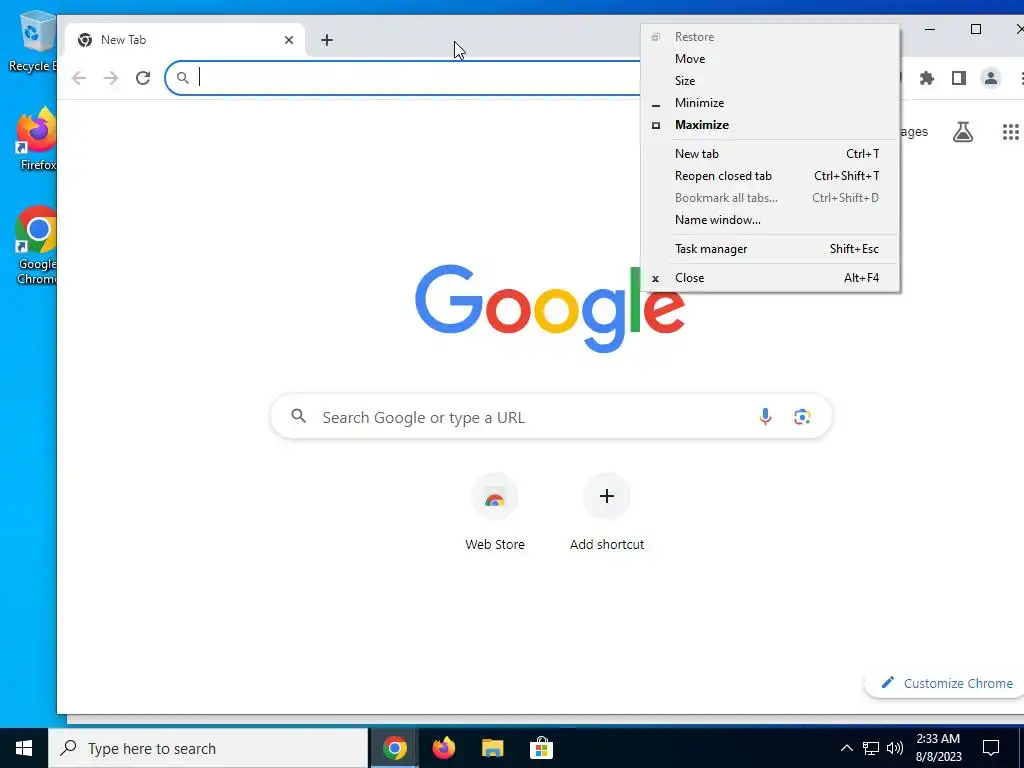Choose Maximize in the context menu
The width and height of the screenshot is (1024, 768).
(769, 125)
